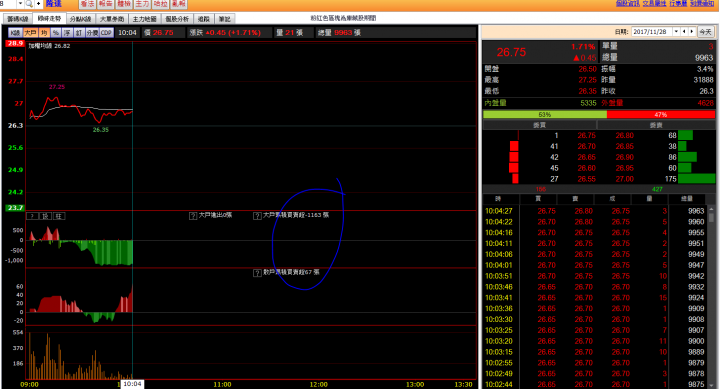
Task: Open the 筆記 tab
Action: pyautogui.click(x=225, y=19)
